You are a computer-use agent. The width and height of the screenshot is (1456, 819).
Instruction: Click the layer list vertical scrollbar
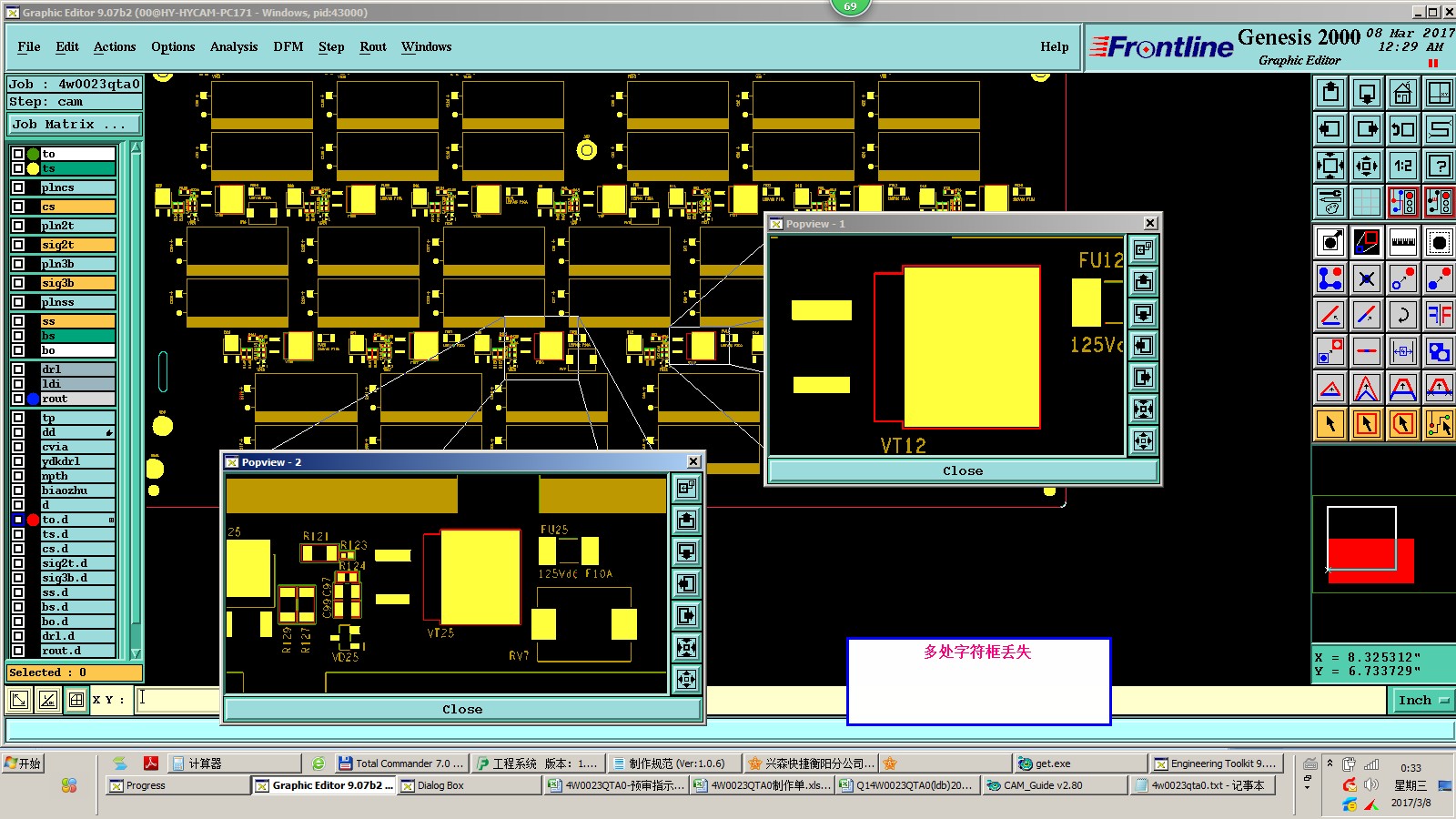pos(136,400)
